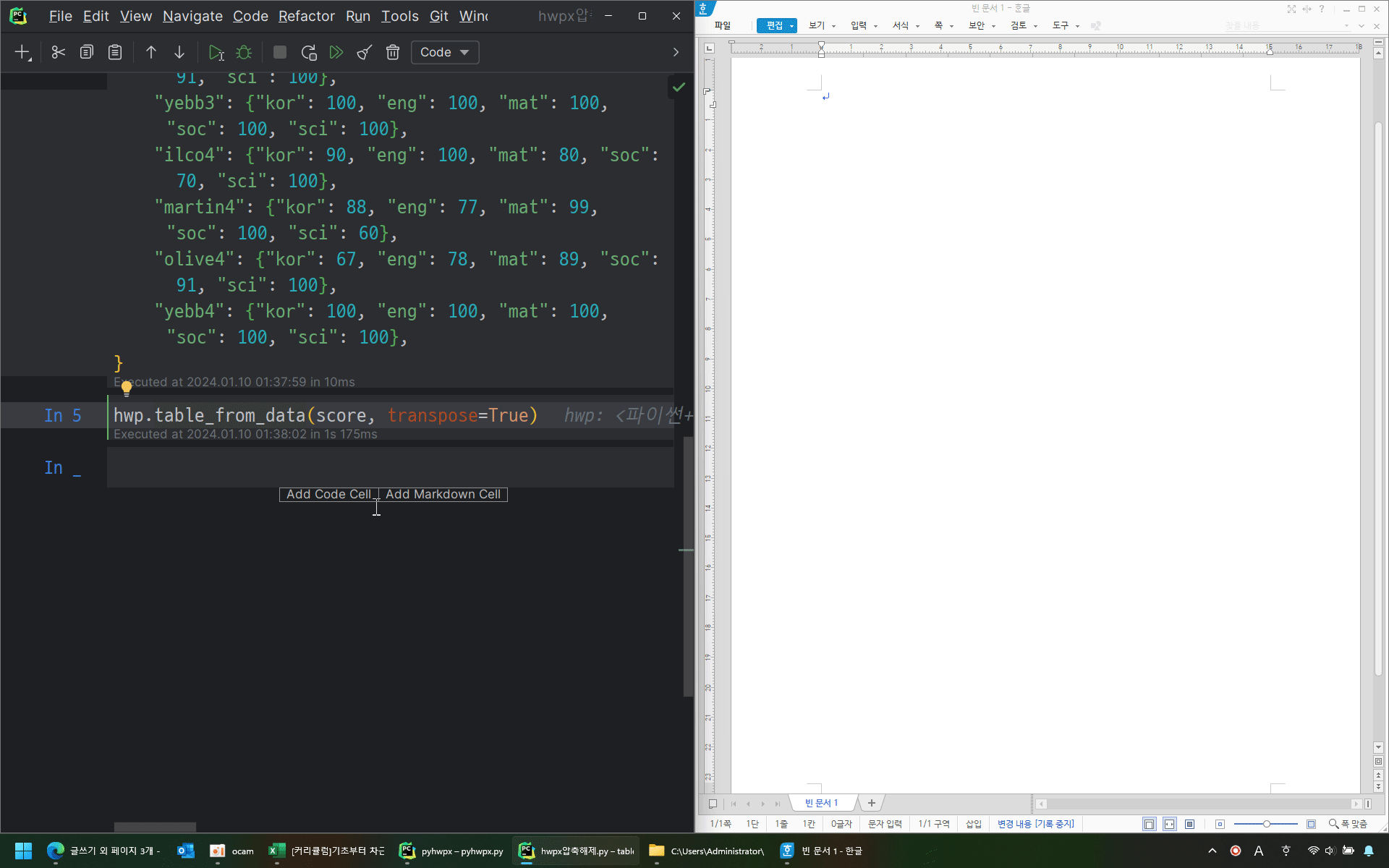The image size is (1389, 868).
Task: Open the Refactor menu
Action: click(306, 16)
